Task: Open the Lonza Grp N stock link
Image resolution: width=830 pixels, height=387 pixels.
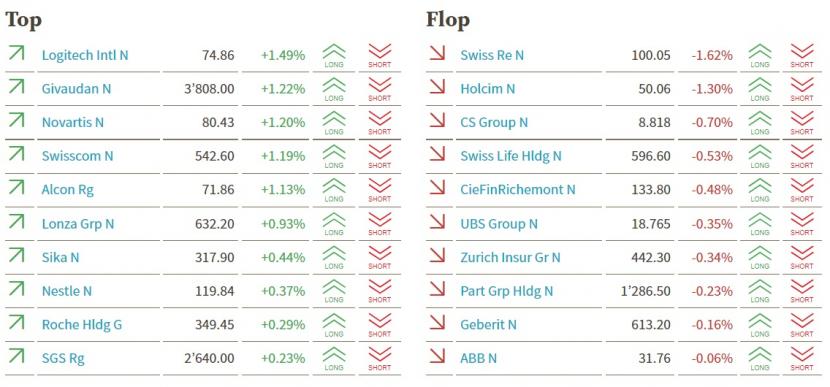Action: pos(78,224)
